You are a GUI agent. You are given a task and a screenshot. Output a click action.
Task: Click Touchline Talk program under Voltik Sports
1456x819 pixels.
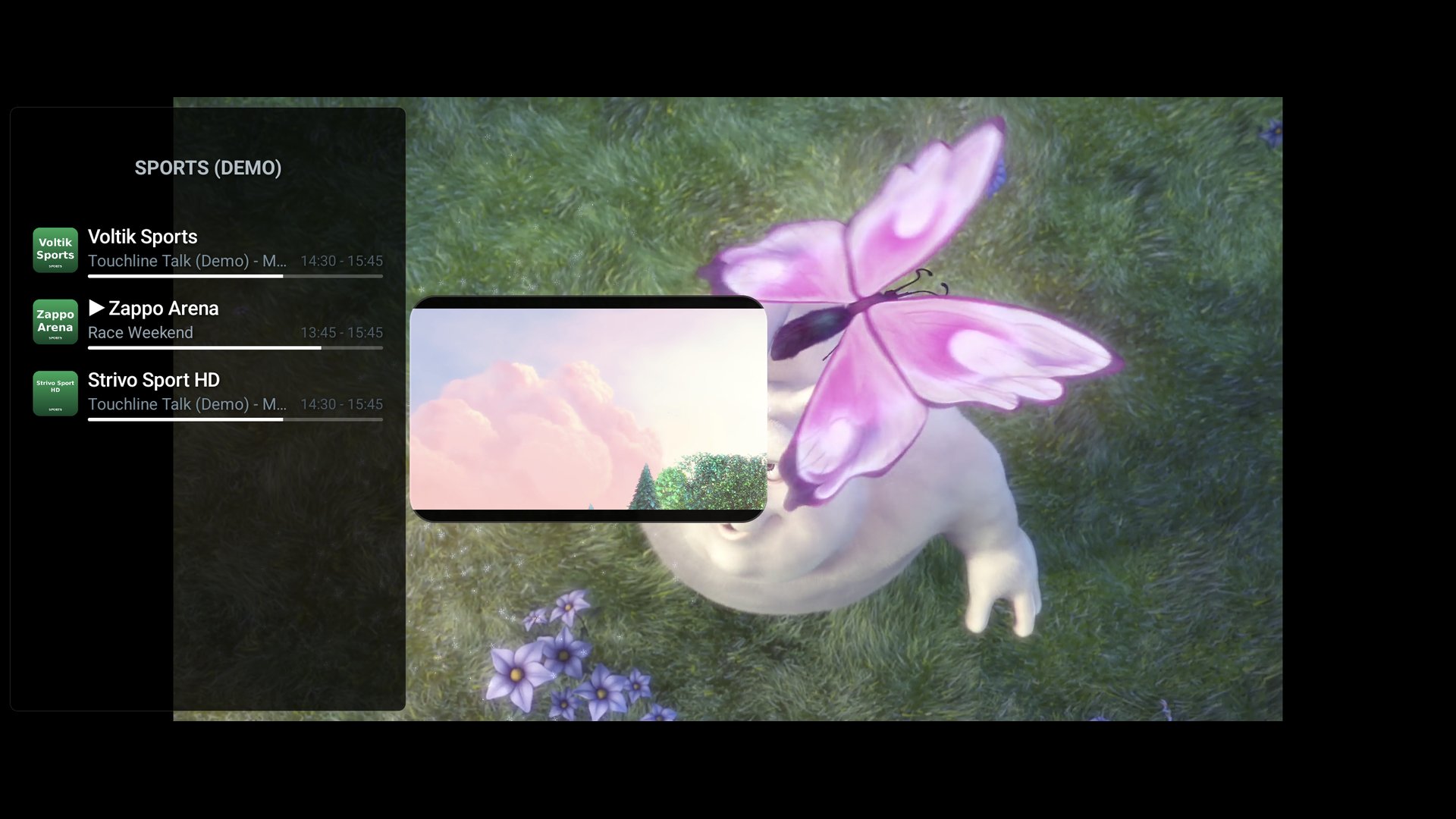click(187, 261)
